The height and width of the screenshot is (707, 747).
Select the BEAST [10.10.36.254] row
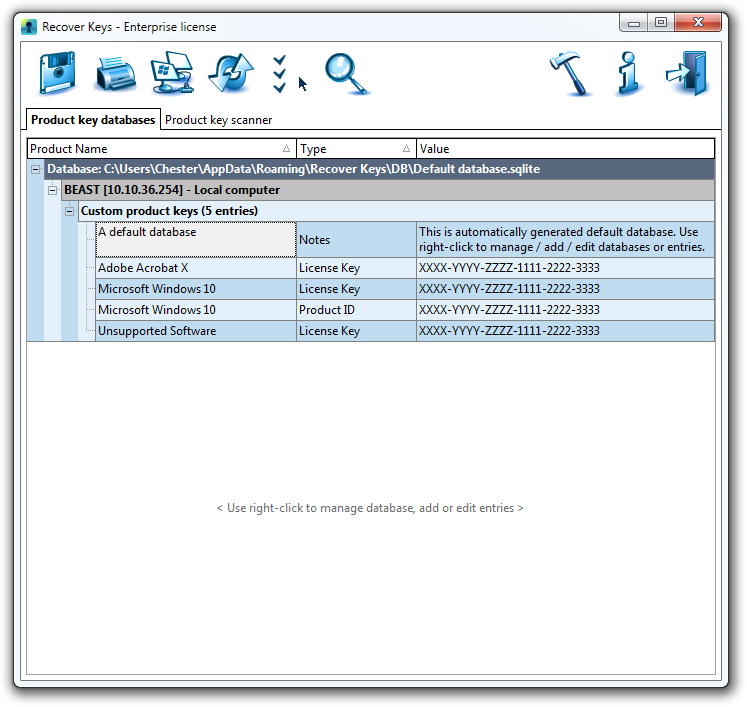(x=388, y=190)
